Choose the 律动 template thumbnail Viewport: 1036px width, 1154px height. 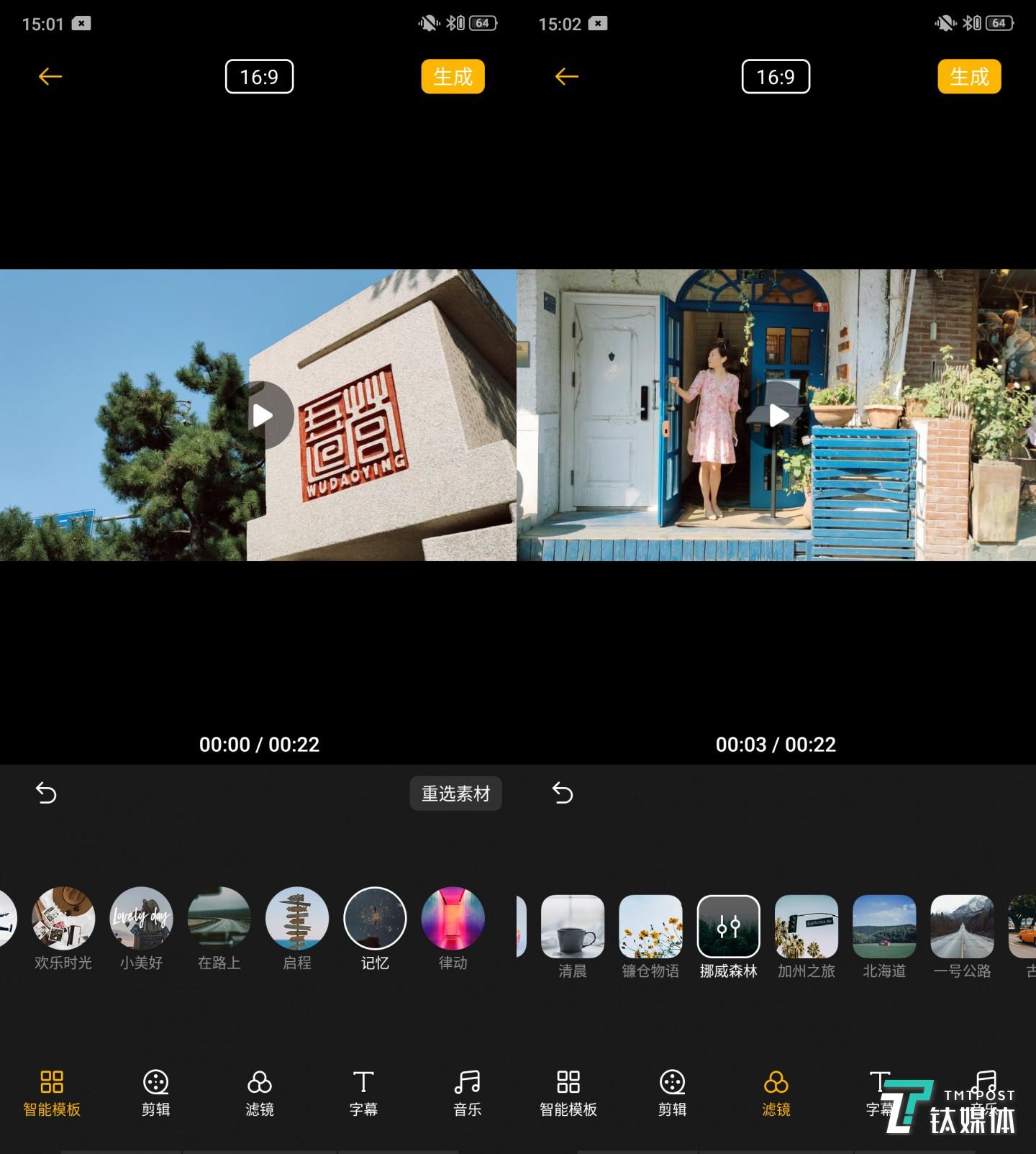click(453, 919)
